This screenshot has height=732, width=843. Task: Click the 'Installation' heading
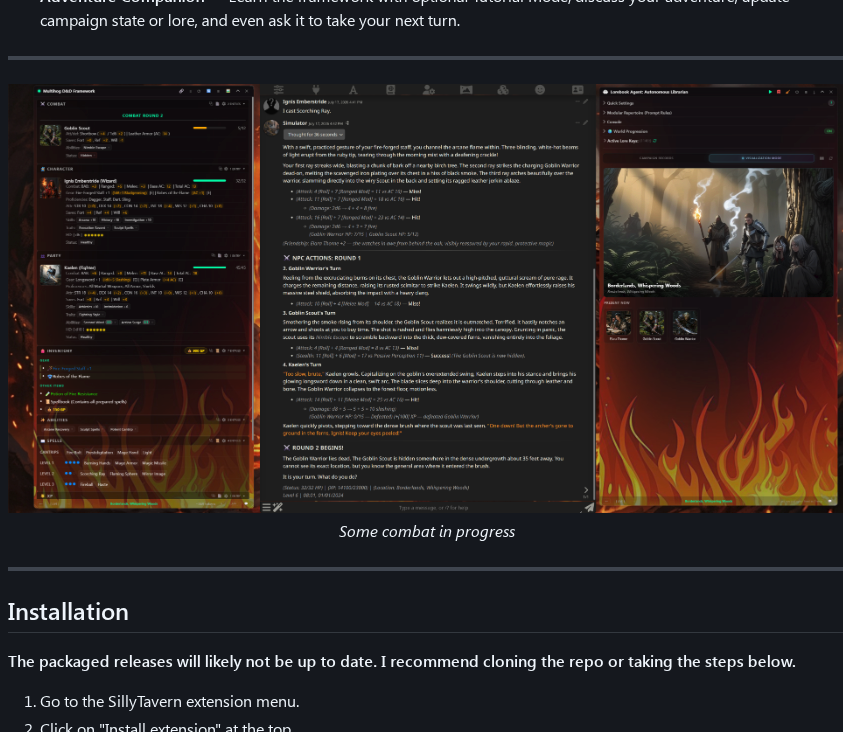click(68, 612)
